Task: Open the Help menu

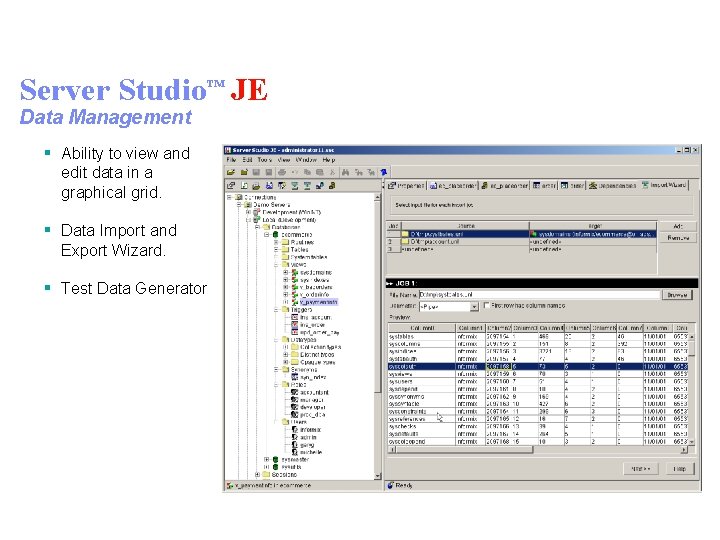Action: (x=329, y=160)
